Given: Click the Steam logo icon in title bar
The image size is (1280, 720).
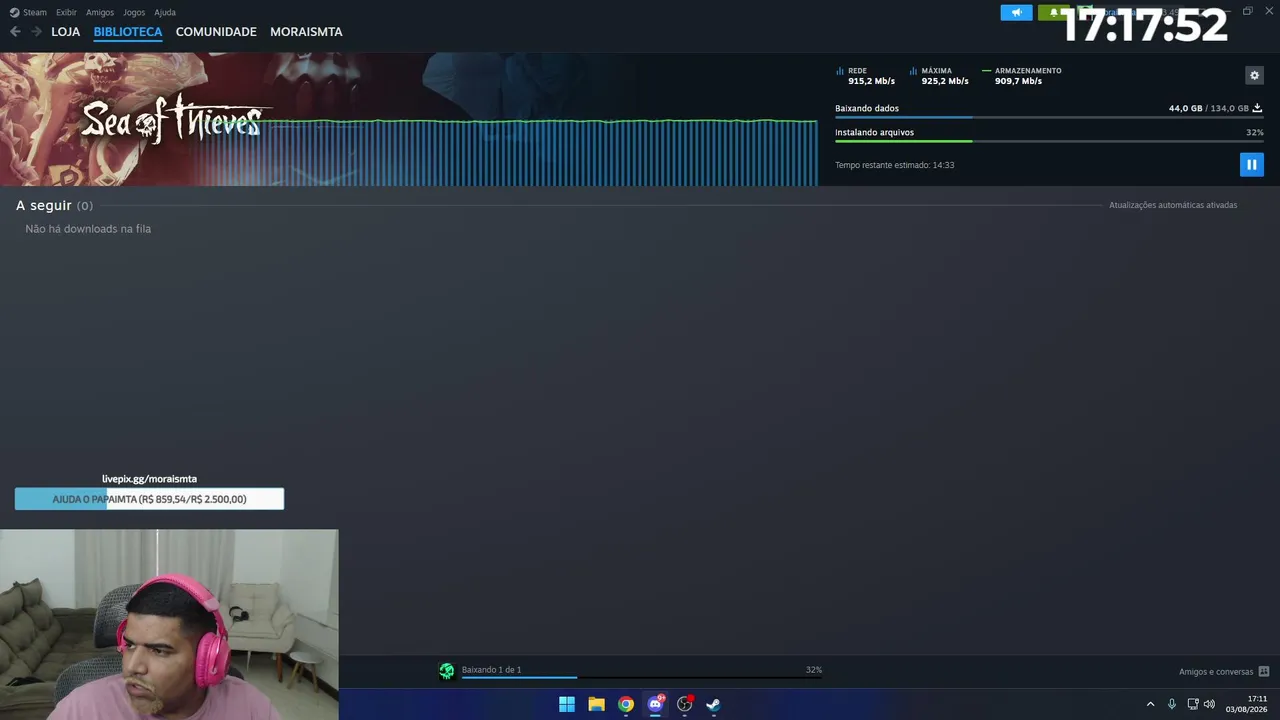Looking at the screenshot, I should 14,13.
